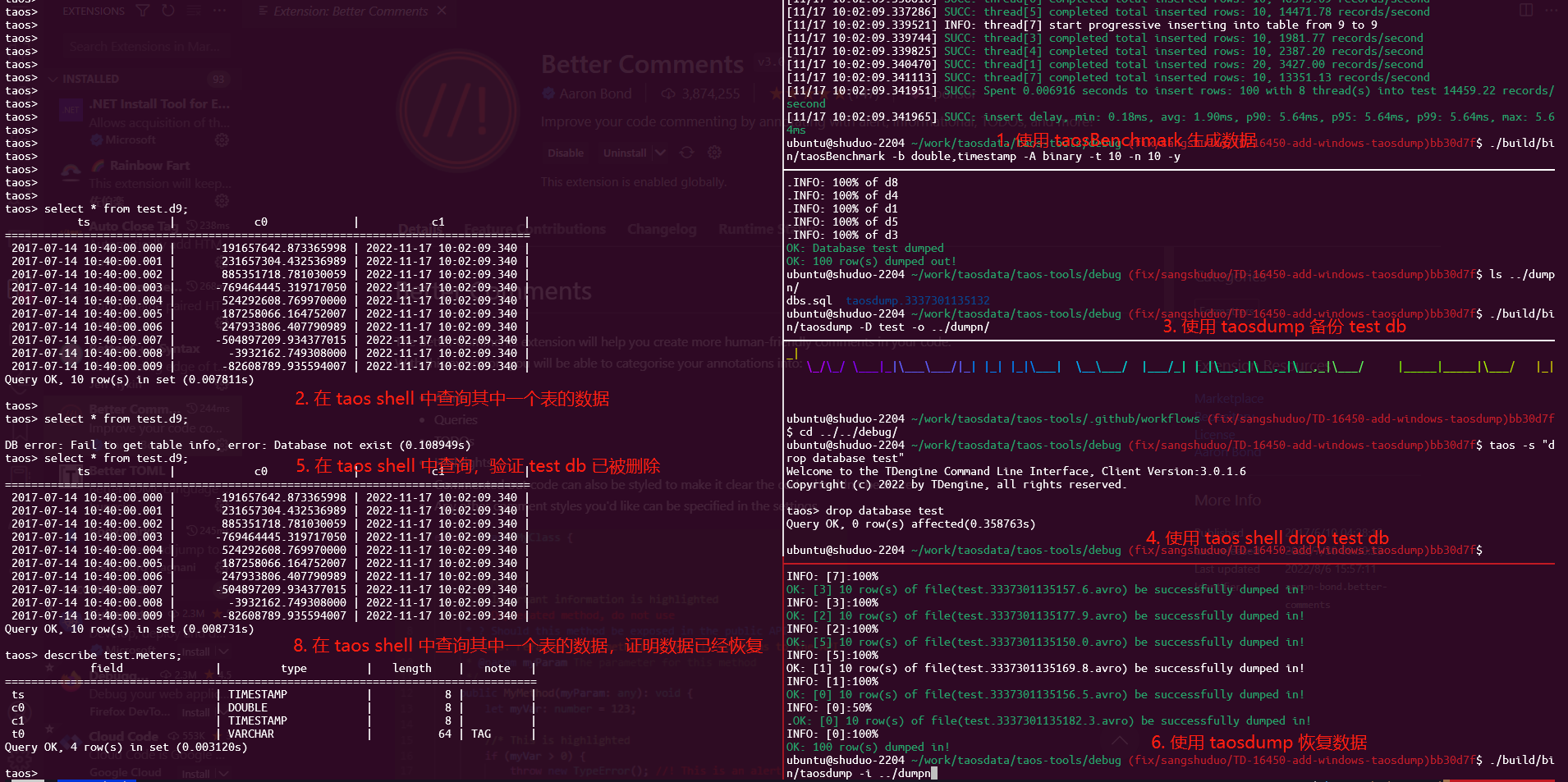Click the 'OK: 100 row(s) dumped in!' line
1568x782 pixels.
869,748
